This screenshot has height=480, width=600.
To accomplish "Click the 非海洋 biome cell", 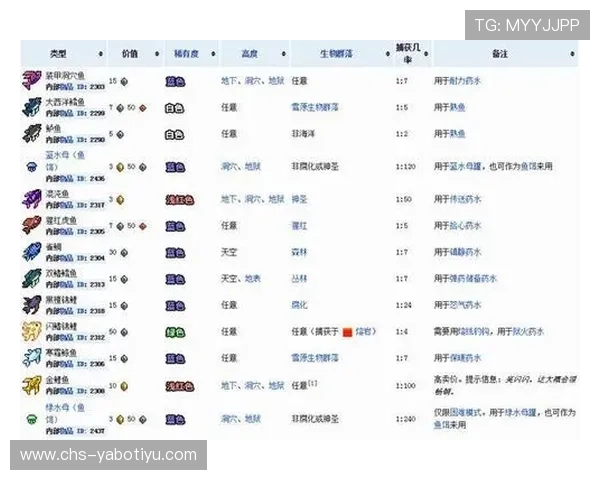I will (x=303, y=134).
